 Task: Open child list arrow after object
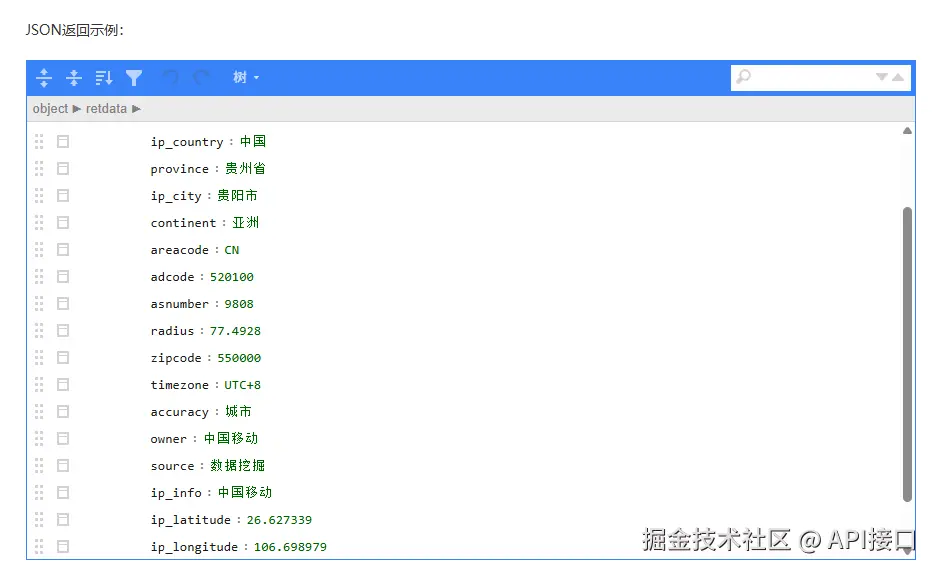(x=77, y=109)
